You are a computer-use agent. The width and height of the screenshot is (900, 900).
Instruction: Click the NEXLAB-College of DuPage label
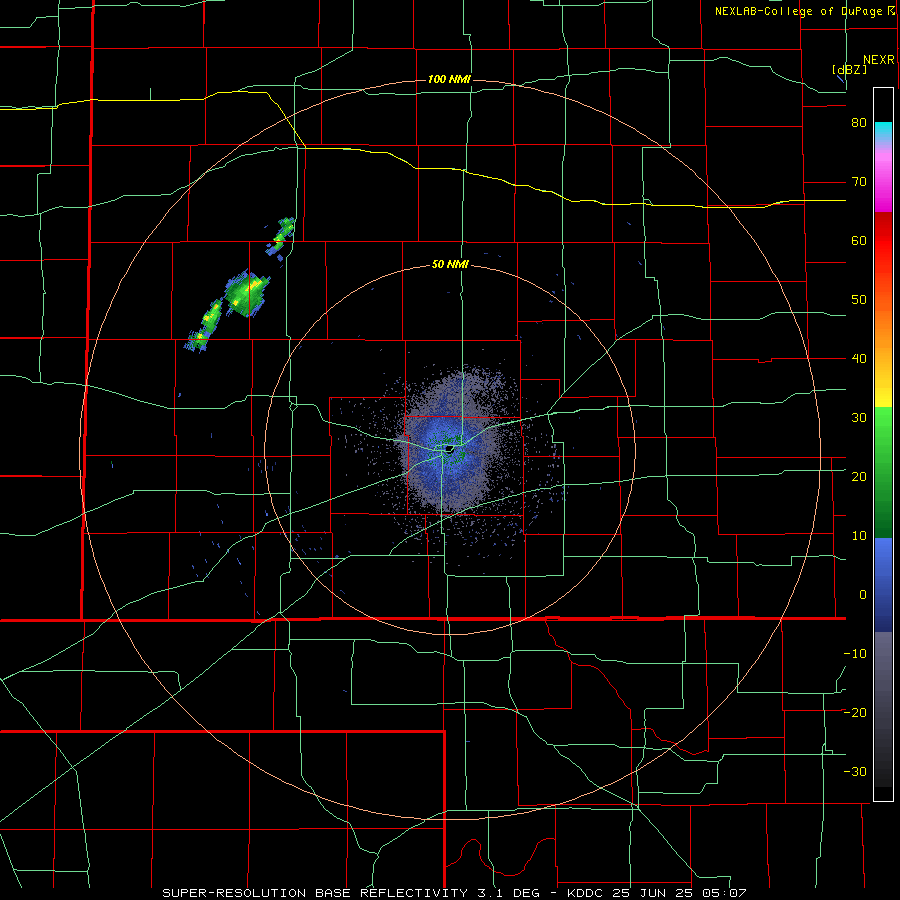tap(801, 11)
